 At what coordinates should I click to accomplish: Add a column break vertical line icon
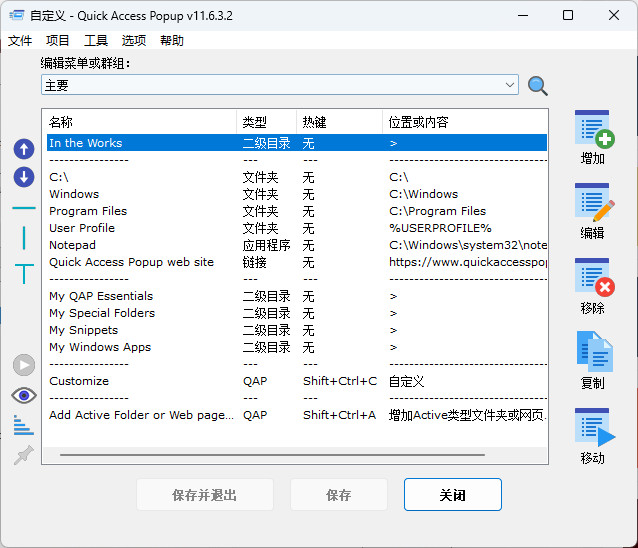pyautogui.click(x=24, y=238)
